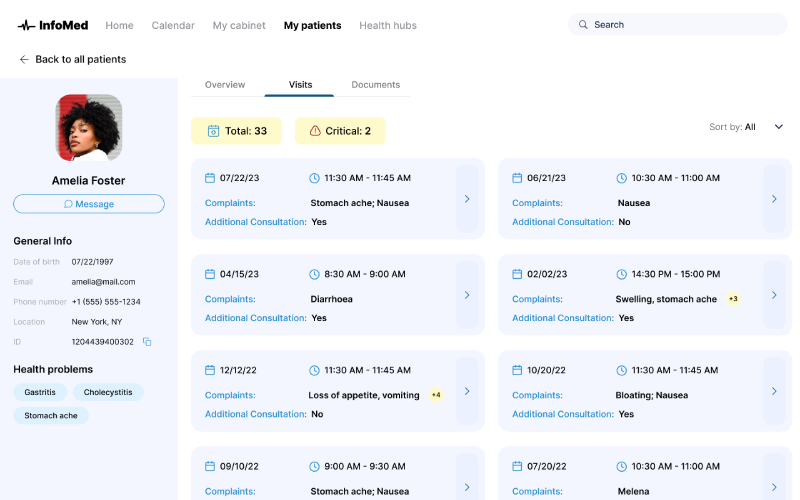Click clock icon beside 14:30 PM - 15:00 PM
800x500 pixels.
coord(621,274)
